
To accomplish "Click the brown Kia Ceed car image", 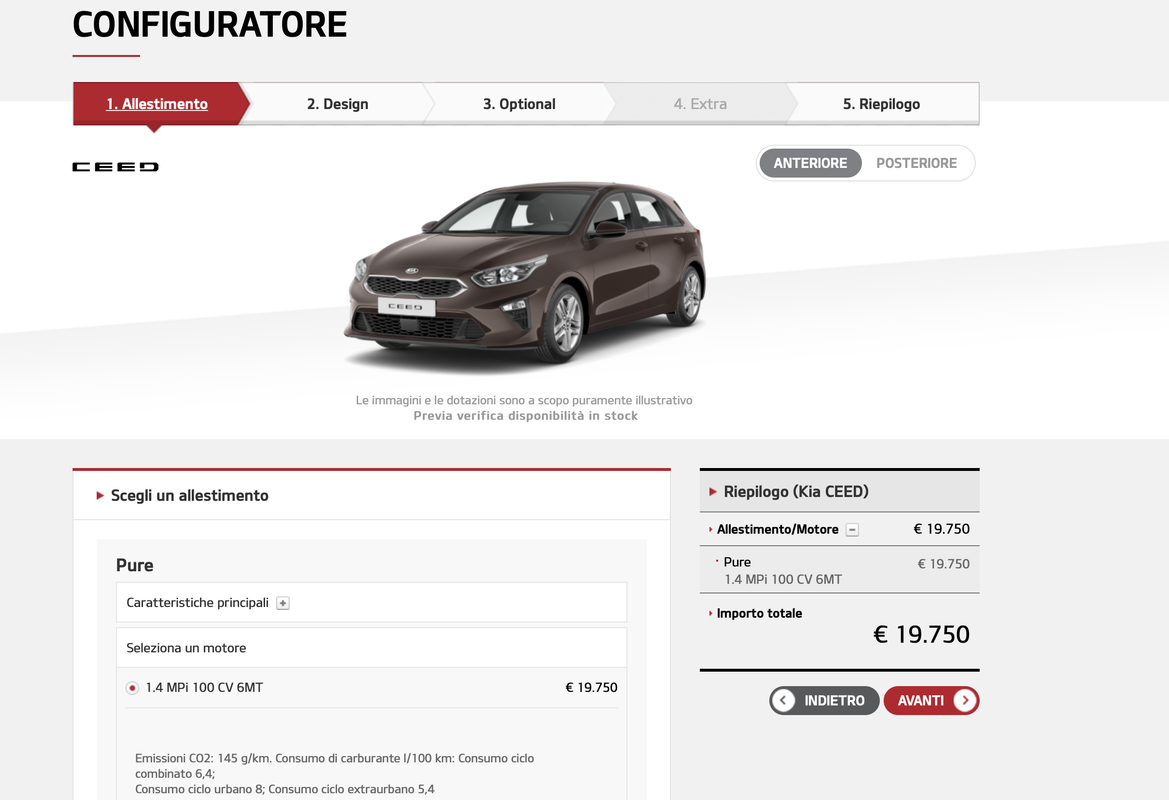I will [525, 274].
